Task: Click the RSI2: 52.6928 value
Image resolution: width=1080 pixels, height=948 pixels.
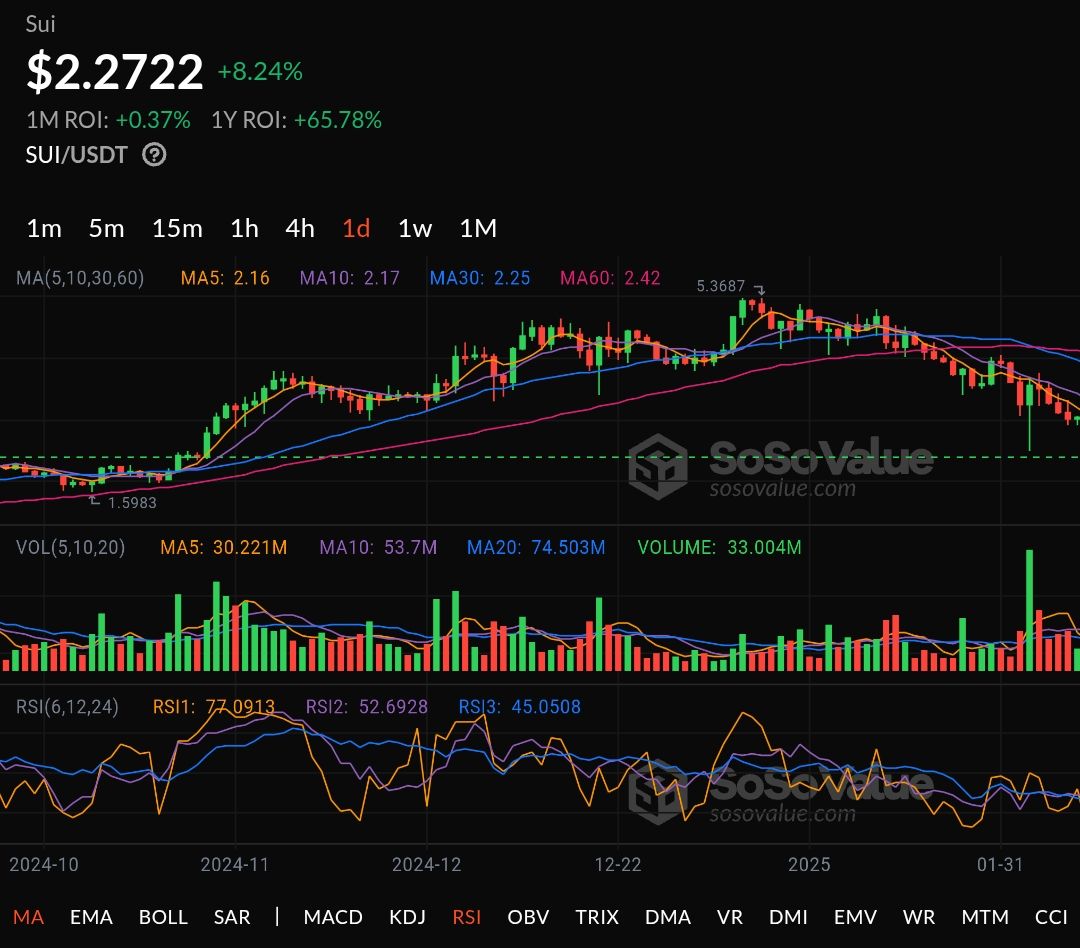Action: (x=366, y=706)
